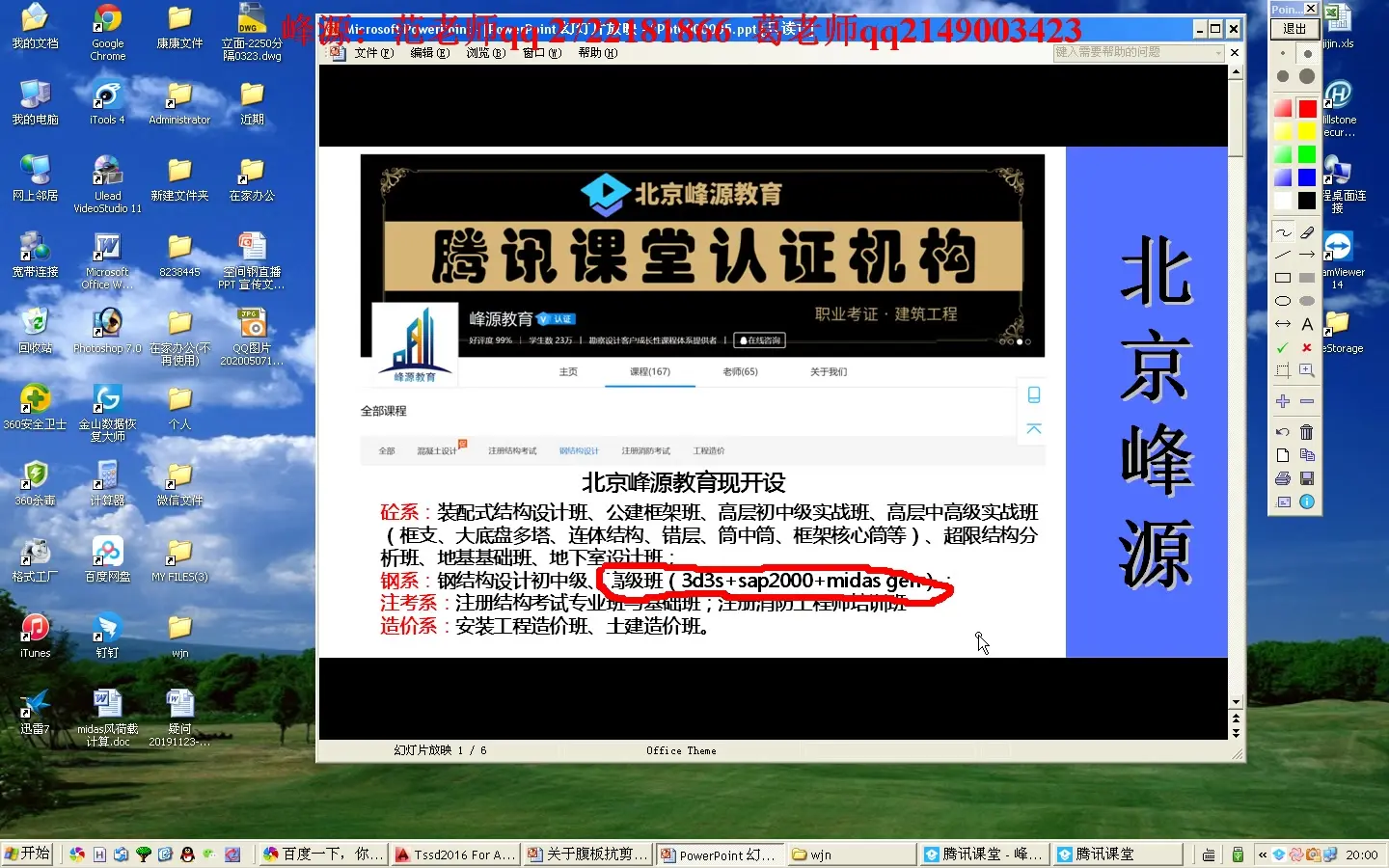
Task: Select the filled ellipse tool
Action: [1307, 301]
